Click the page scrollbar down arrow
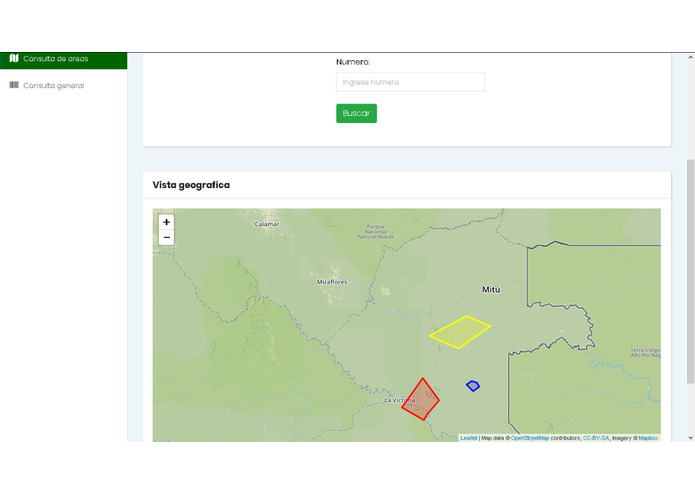This screenshot has width=695, height=494. (691, 438)
